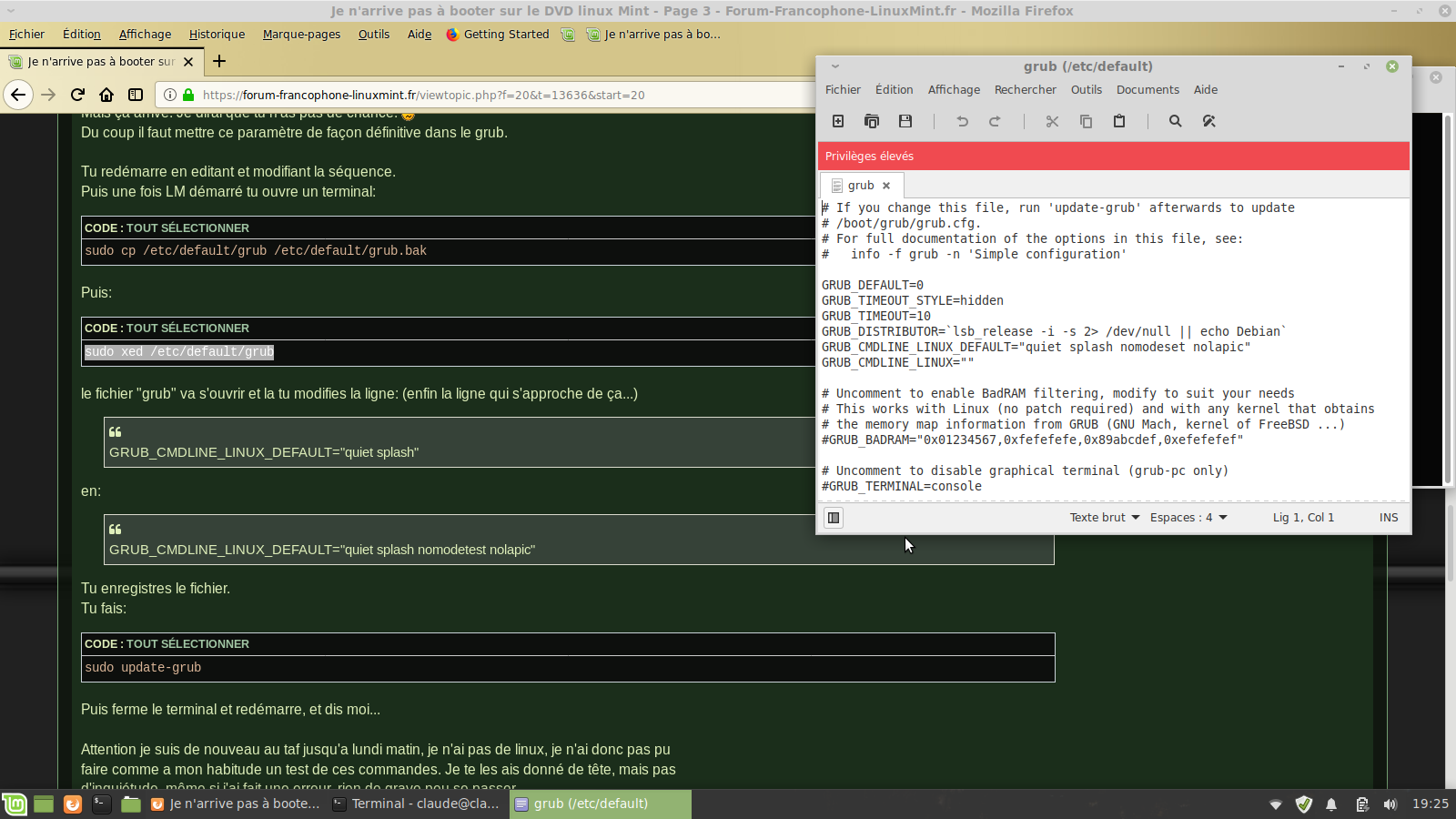Open the Marque-pages menu in Firefox
The image size is (1456, 819).
(301, 35)
